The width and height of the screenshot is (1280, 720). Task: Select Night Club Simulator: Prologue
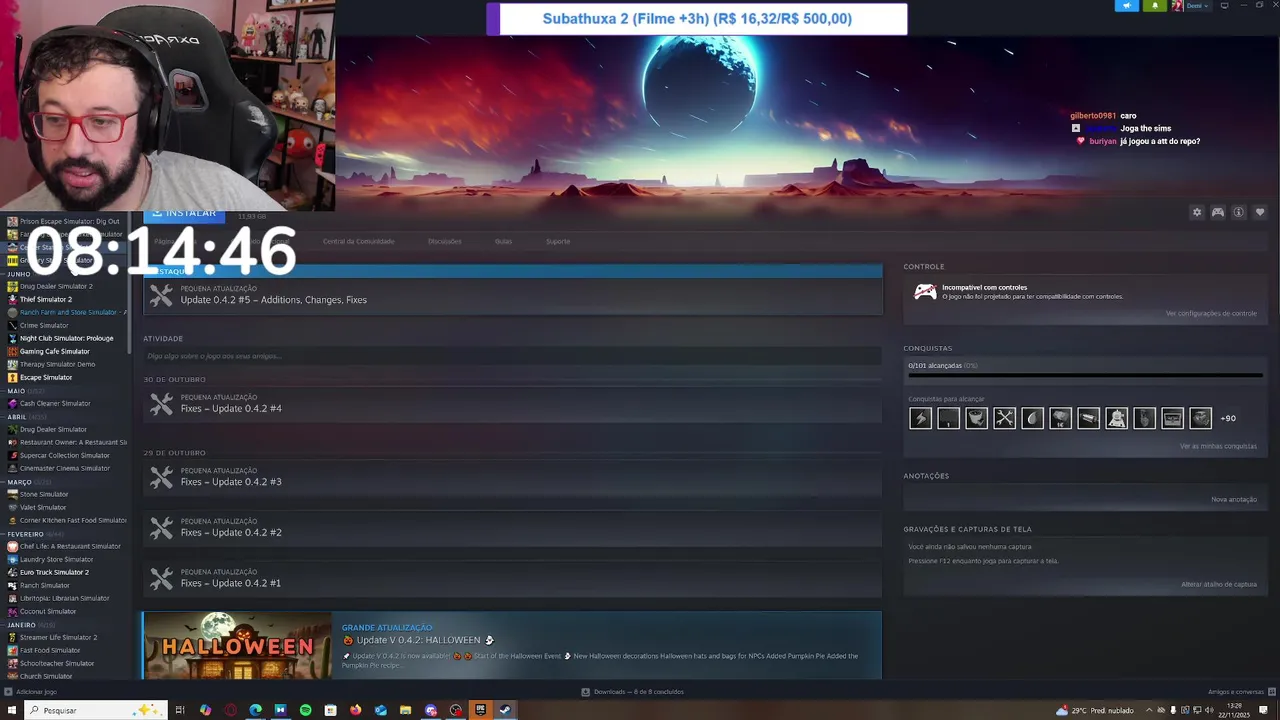(66, 338)
